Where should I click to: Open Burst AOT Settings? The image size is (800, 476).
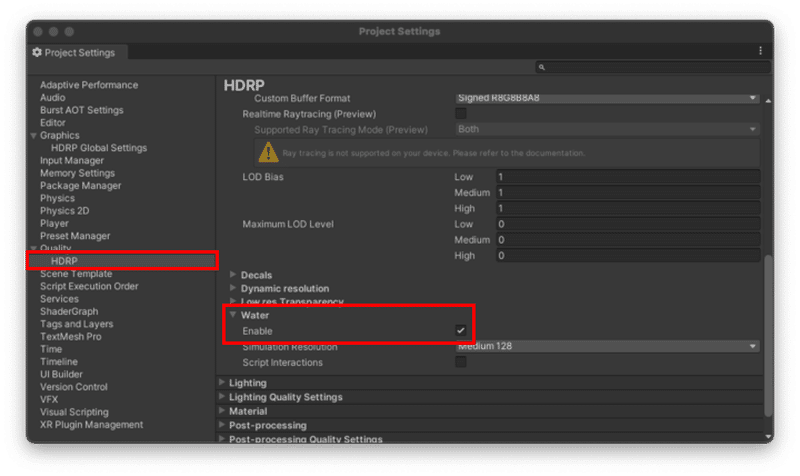click(x=82, y=110)
